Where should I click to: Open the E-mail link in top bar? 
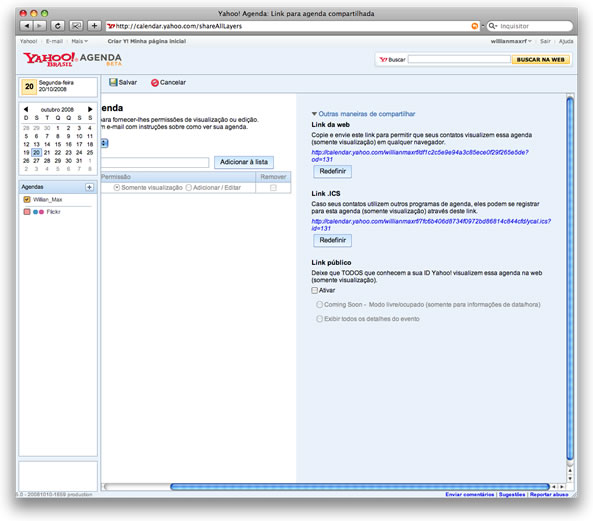click(54, 41)
